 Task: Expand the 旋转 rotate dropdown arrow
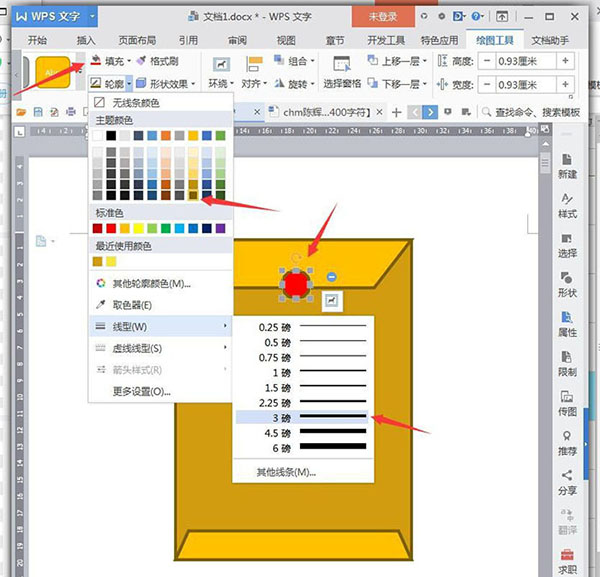(312, 83)
